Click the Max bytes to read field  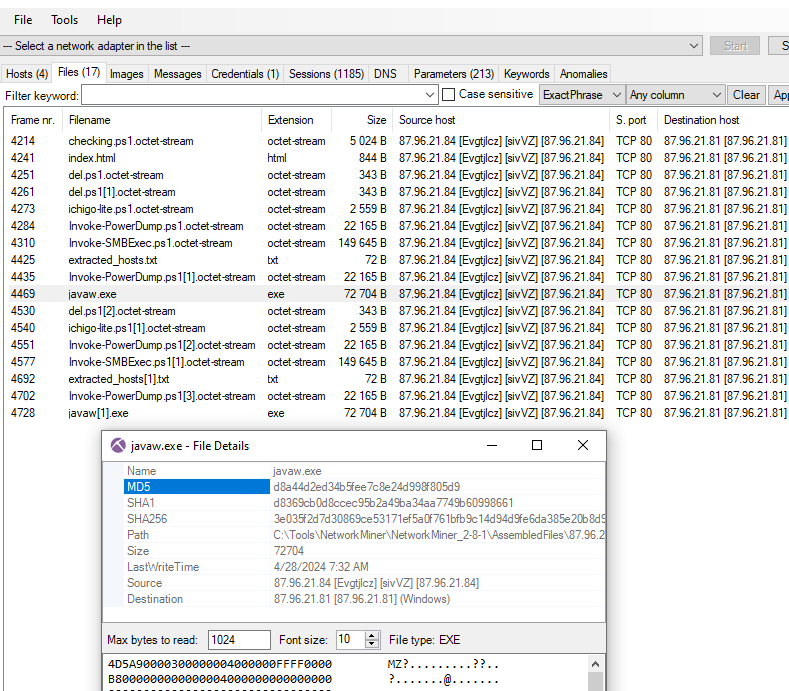[x=239, y=640]
